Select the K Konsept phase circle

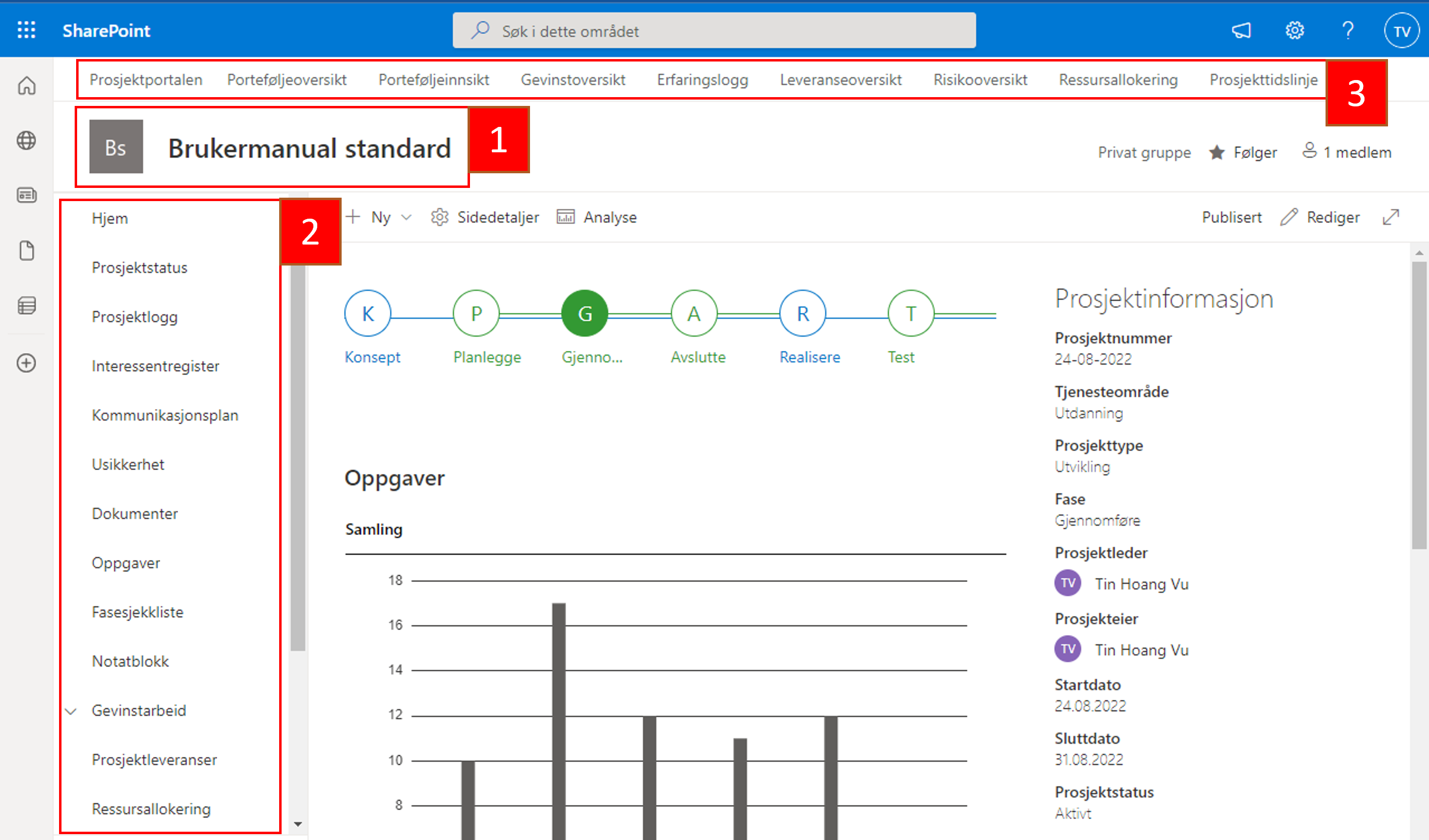367,313
